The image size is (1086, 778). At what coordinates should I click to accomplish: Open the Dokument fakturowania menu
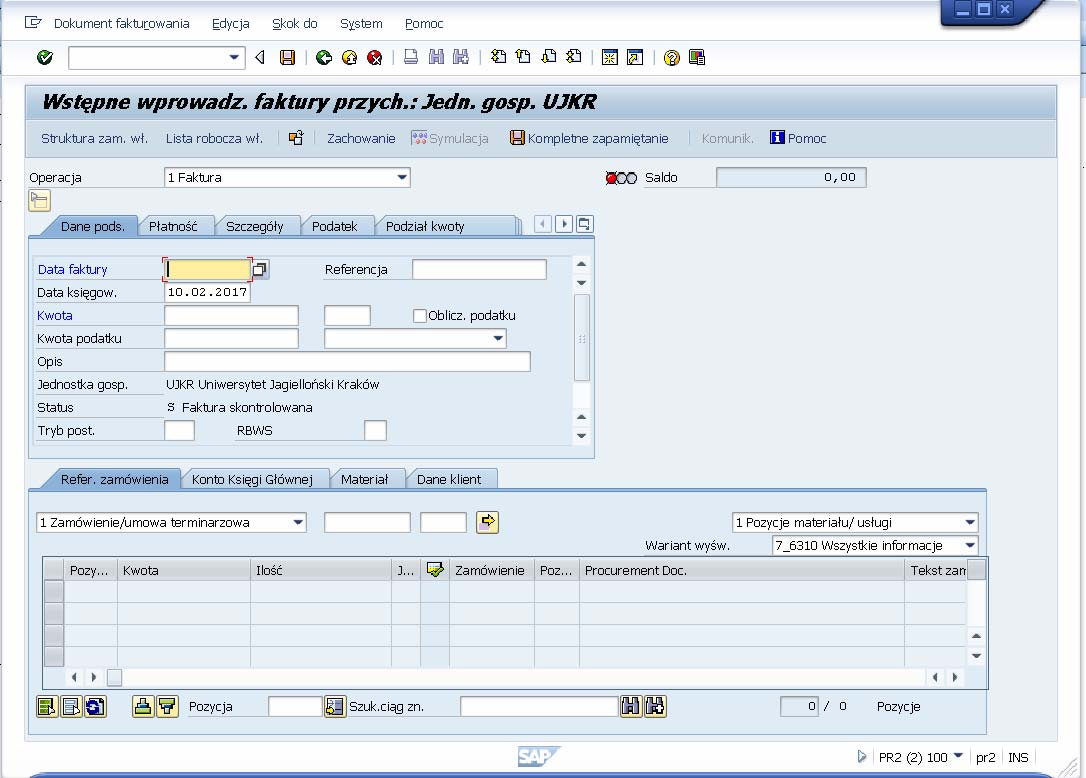121,24
